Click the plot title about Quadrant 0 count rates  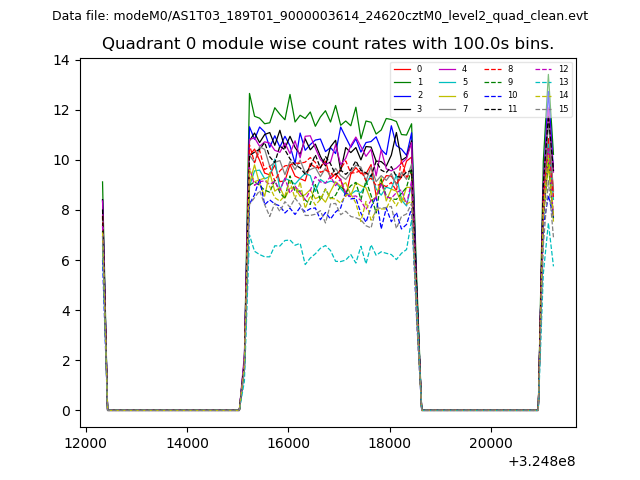(328, 44)
